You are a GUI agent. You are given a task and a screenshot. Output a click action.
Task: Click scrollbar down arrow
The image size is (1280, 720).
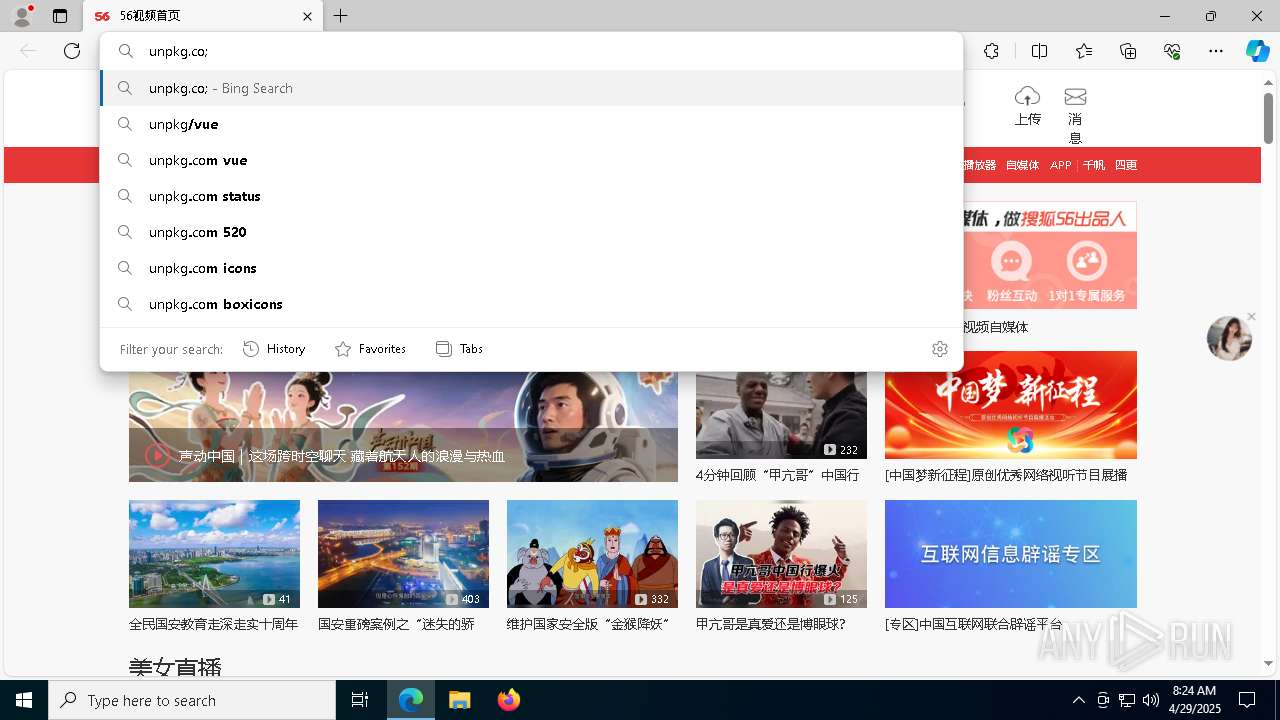point(1268,663)
